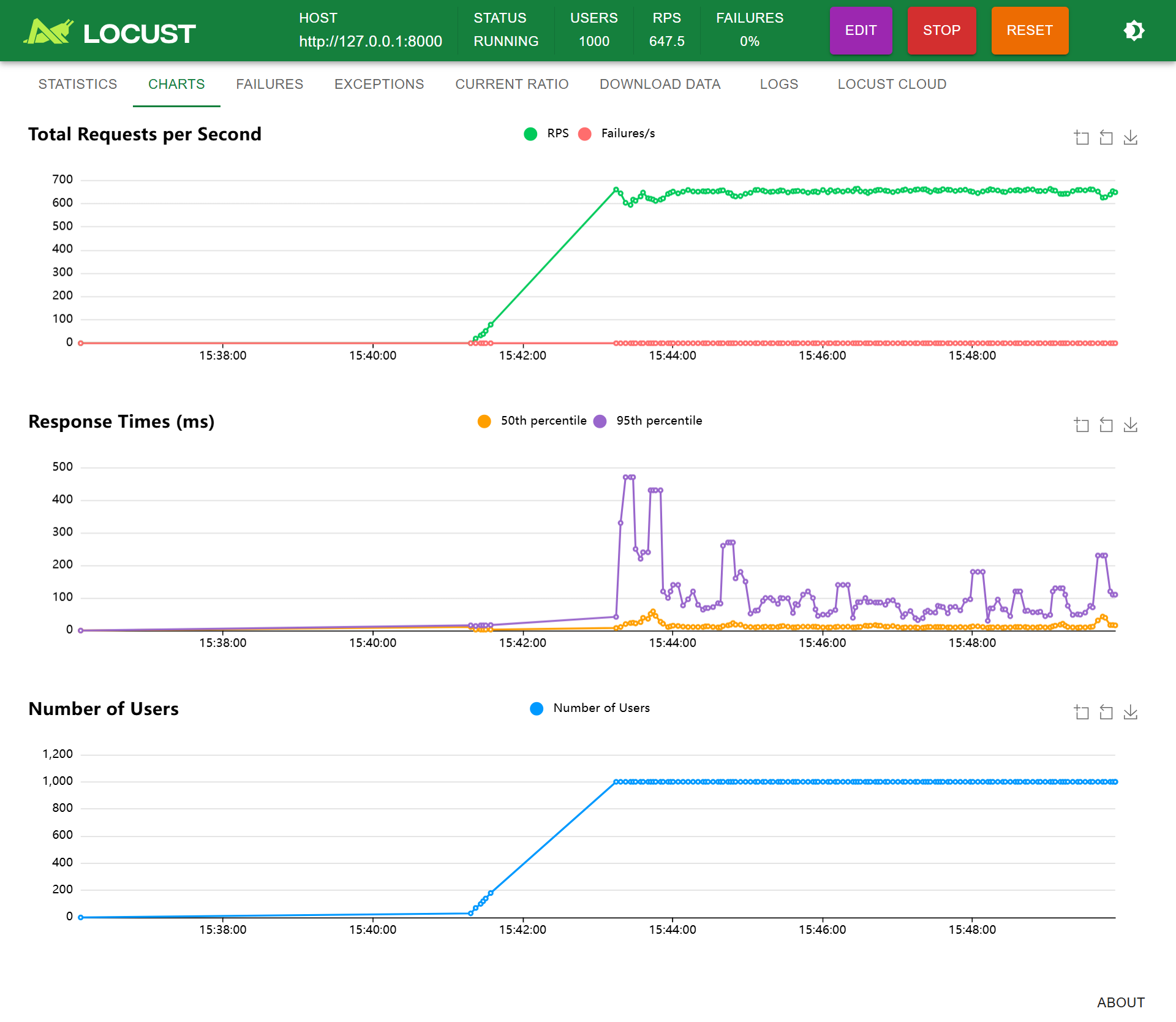Toggle the 50th percentile legend swatch

point(484,421)
